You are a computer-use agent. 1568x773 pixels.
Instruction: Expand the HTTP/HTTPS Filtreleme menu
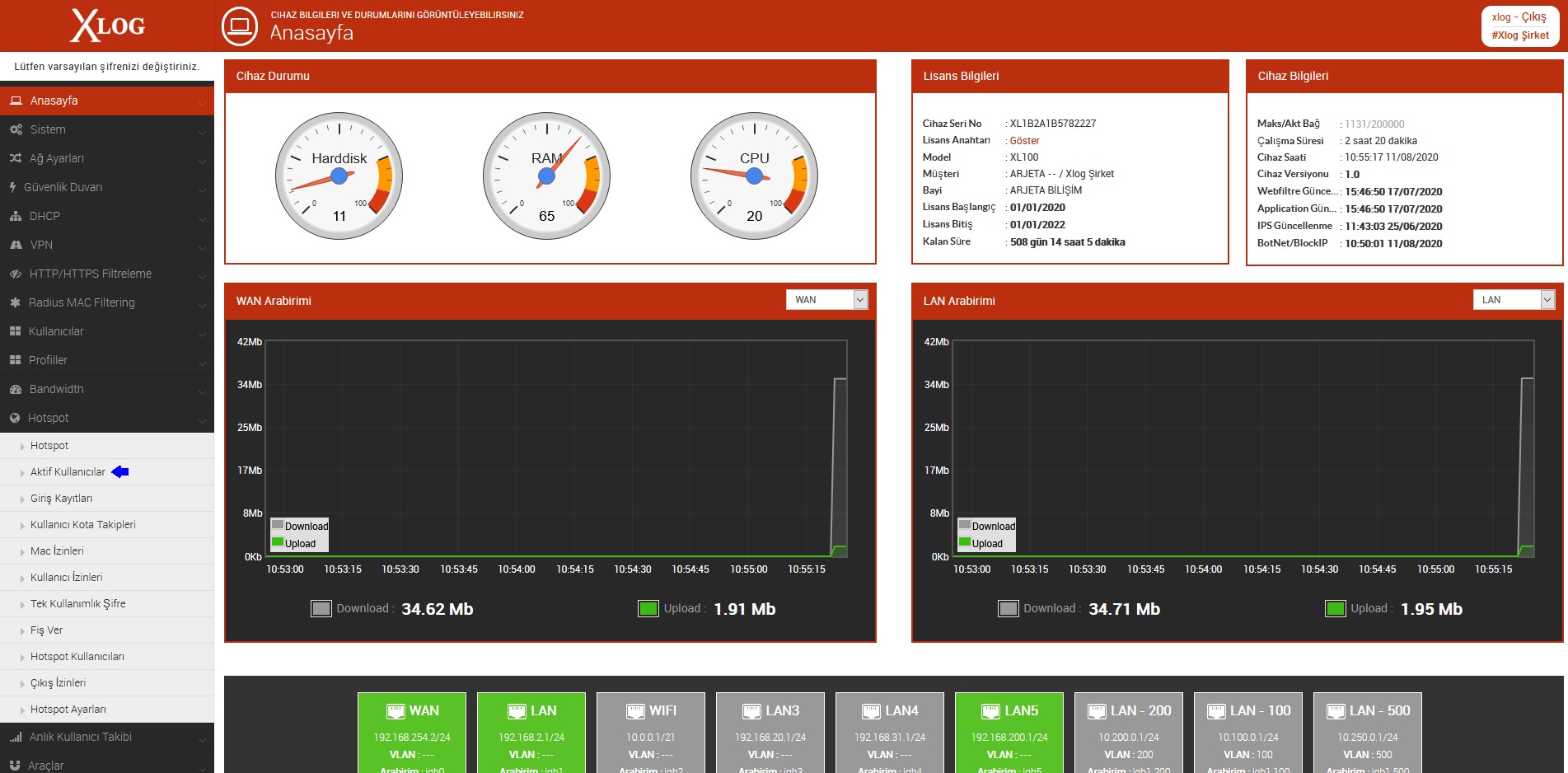click(107, 274)
